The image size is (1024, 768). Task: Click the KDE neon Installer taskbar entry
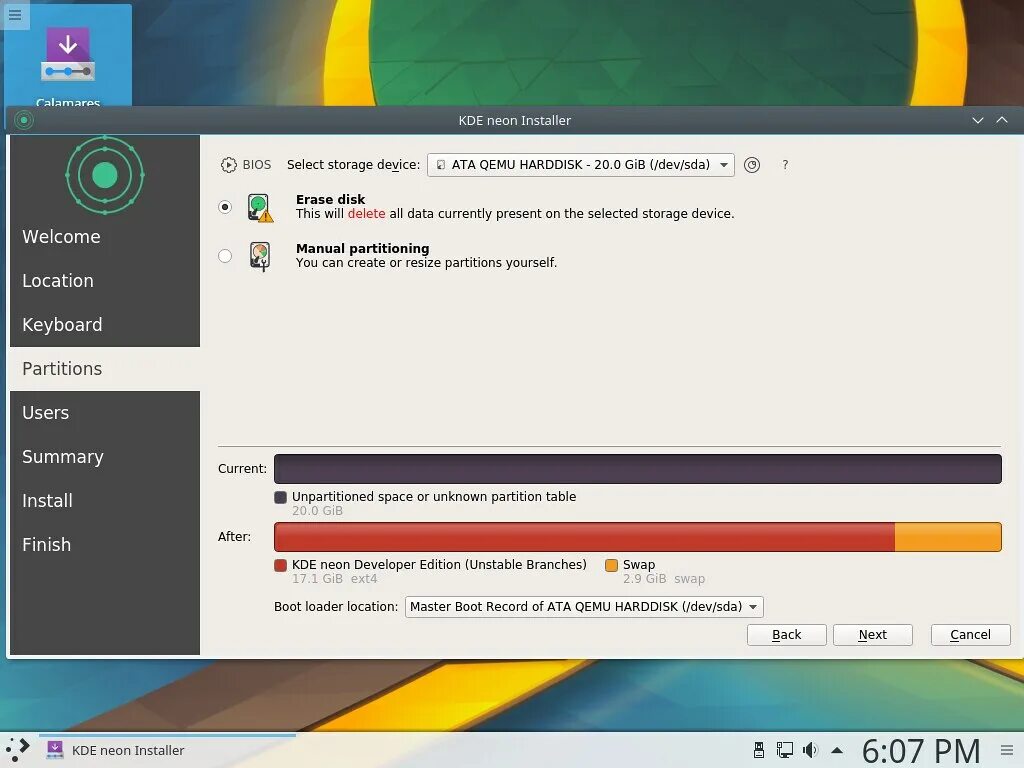click(x=167, y=750)
